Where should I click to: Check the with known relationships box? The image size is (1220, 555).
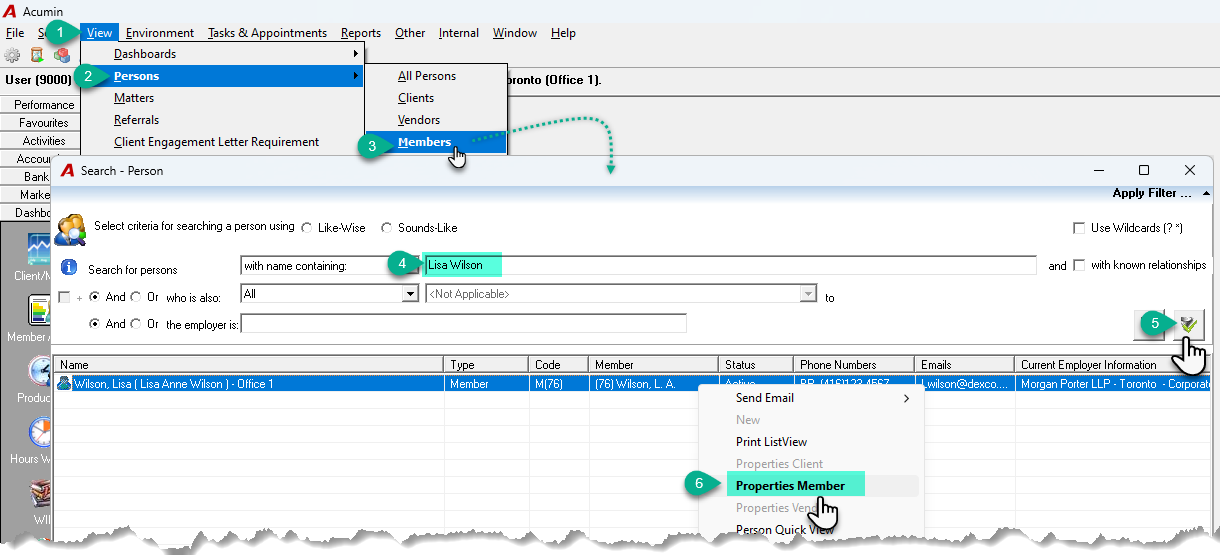point(1079,265)
